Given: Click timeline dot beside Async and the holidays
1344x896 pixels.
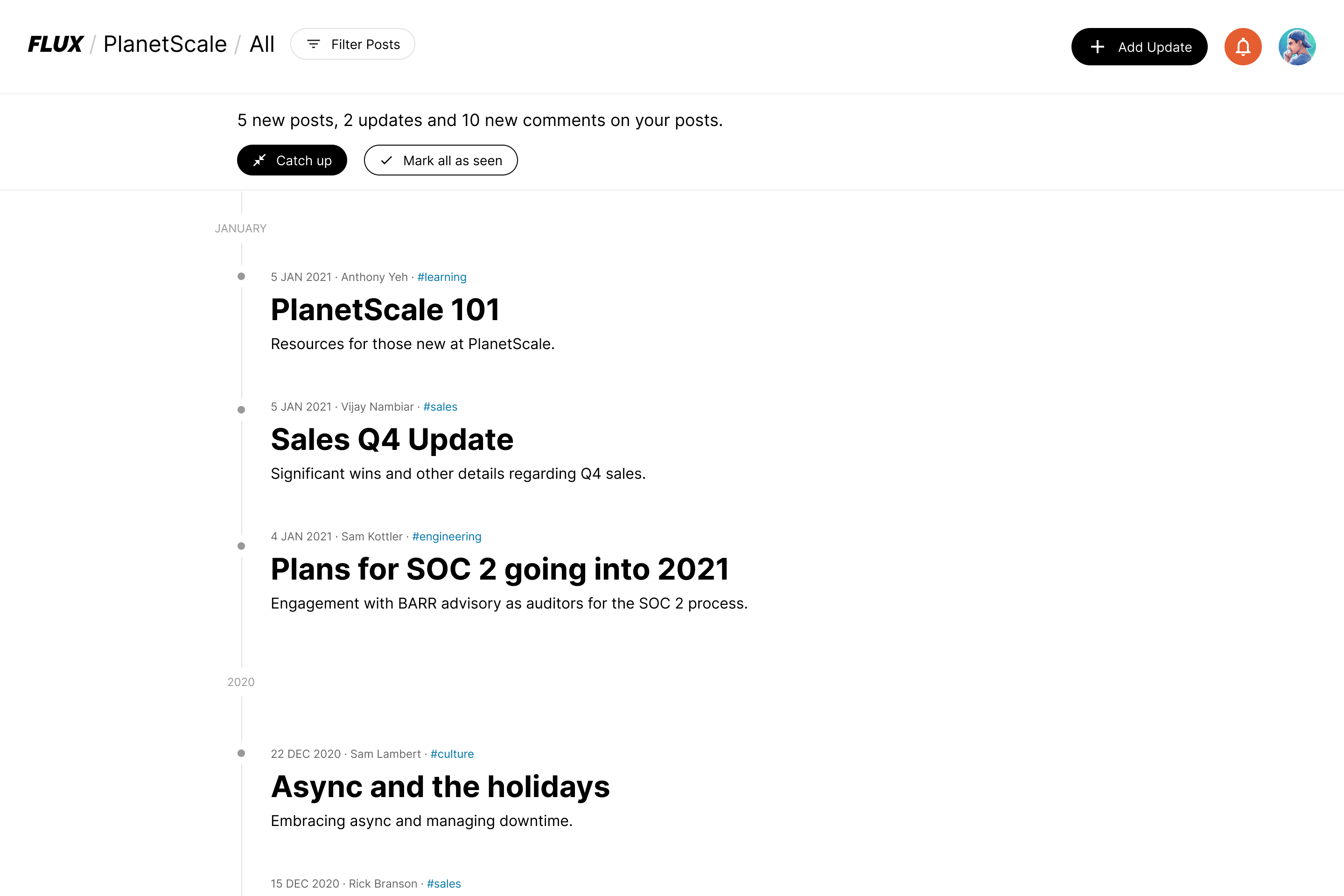Looking at the screenshot, I should pos(241,753).
